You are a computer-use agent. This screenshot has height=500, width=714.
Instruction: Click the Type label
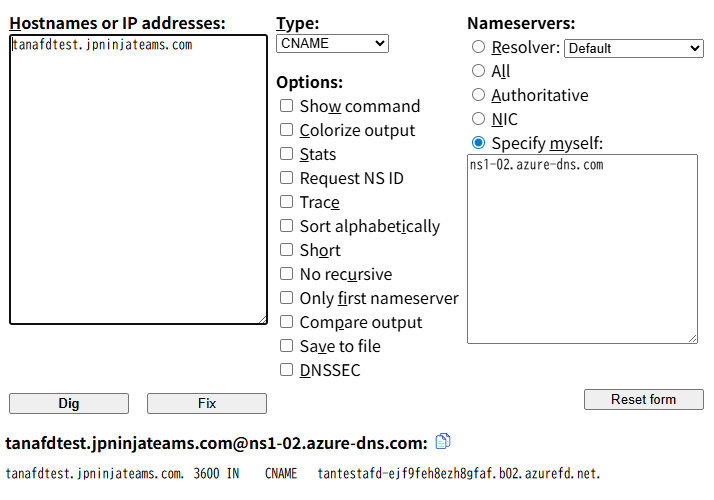[298, 23]
